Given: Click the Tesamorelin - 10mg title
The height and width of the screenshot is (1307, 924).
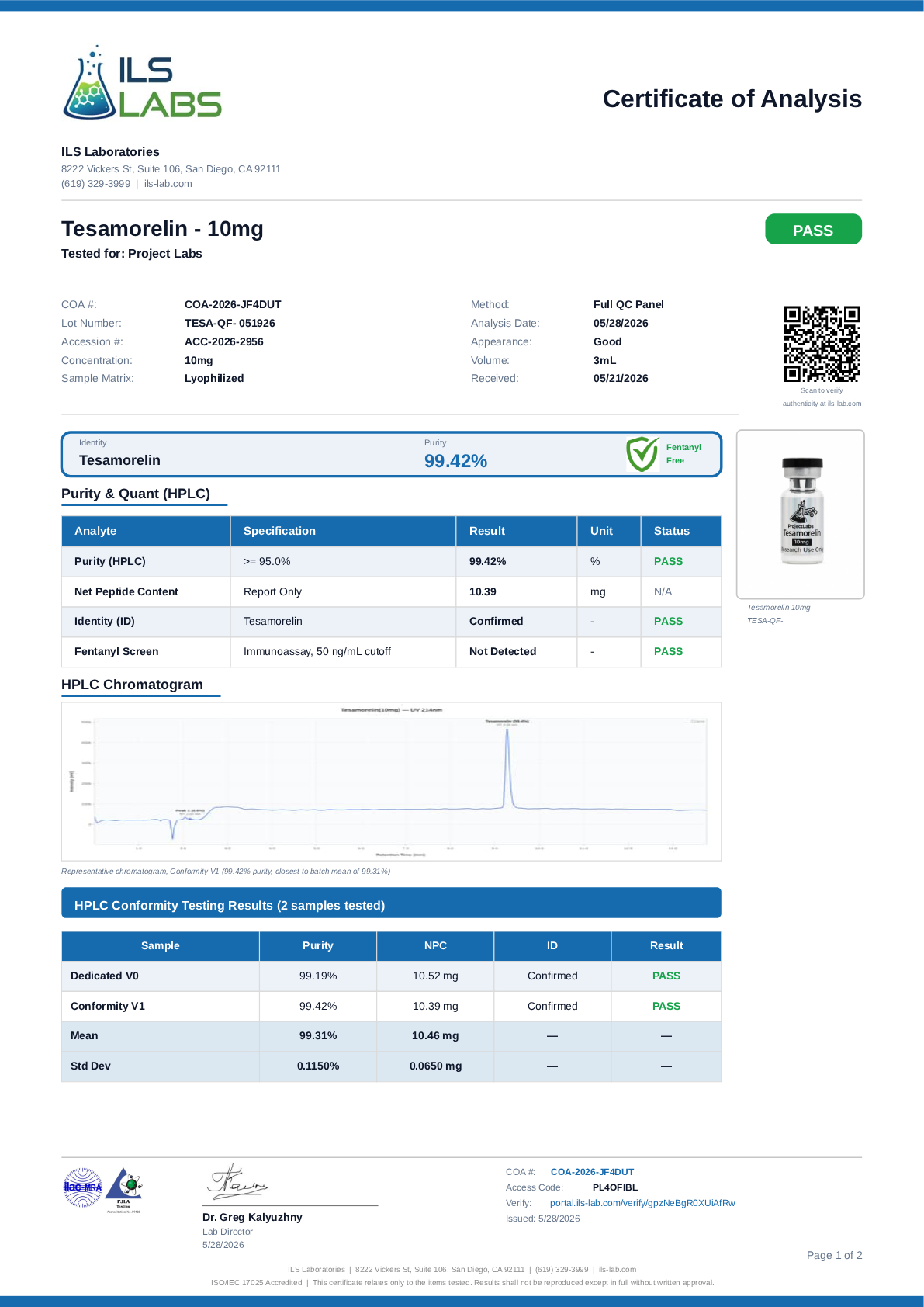Looking at the screenshot, I should coord(162,229).
